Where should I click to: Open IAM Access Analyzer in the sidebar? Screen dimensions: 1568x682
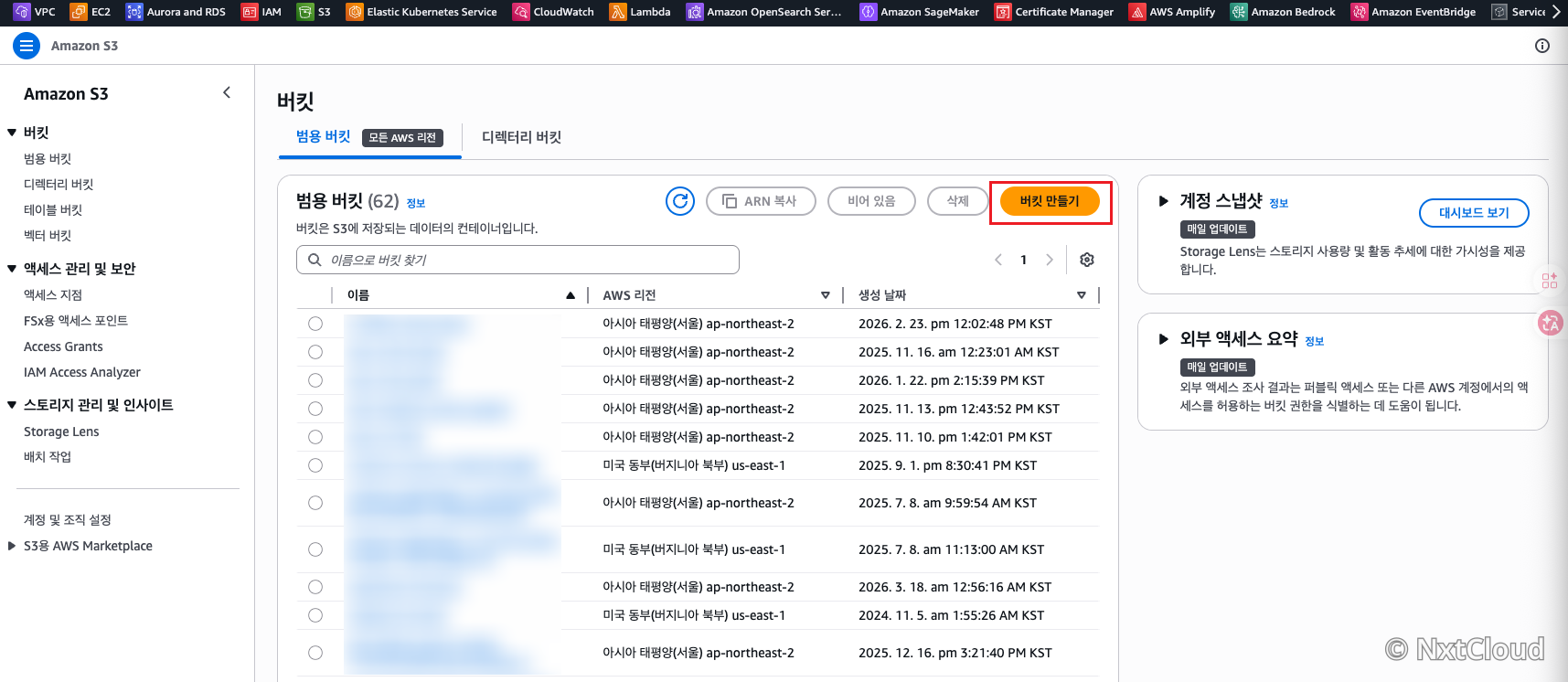coord(82,372)
